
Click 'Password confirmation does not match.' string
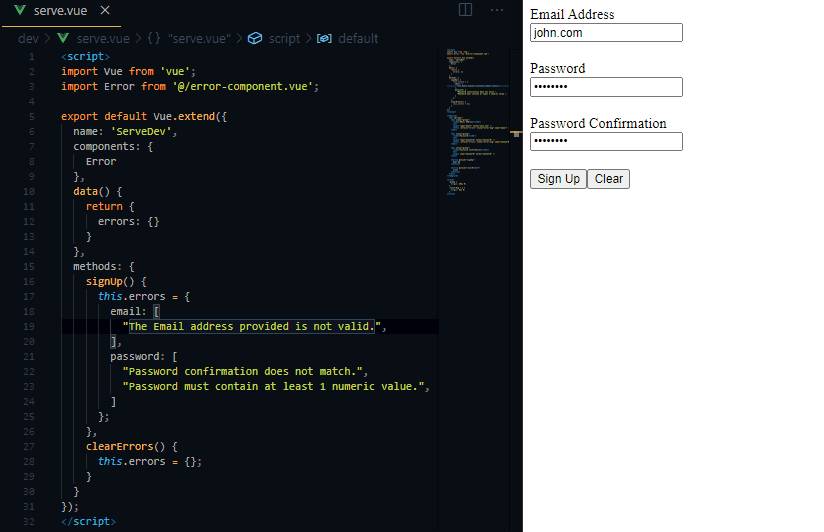(245, 371)
